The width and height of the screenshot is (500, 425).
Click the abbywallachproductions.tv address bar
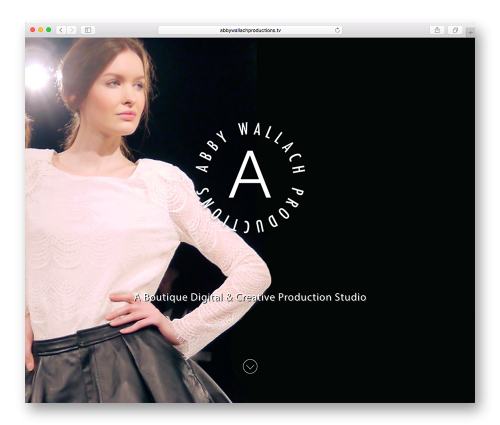click(x=250, y=30)
